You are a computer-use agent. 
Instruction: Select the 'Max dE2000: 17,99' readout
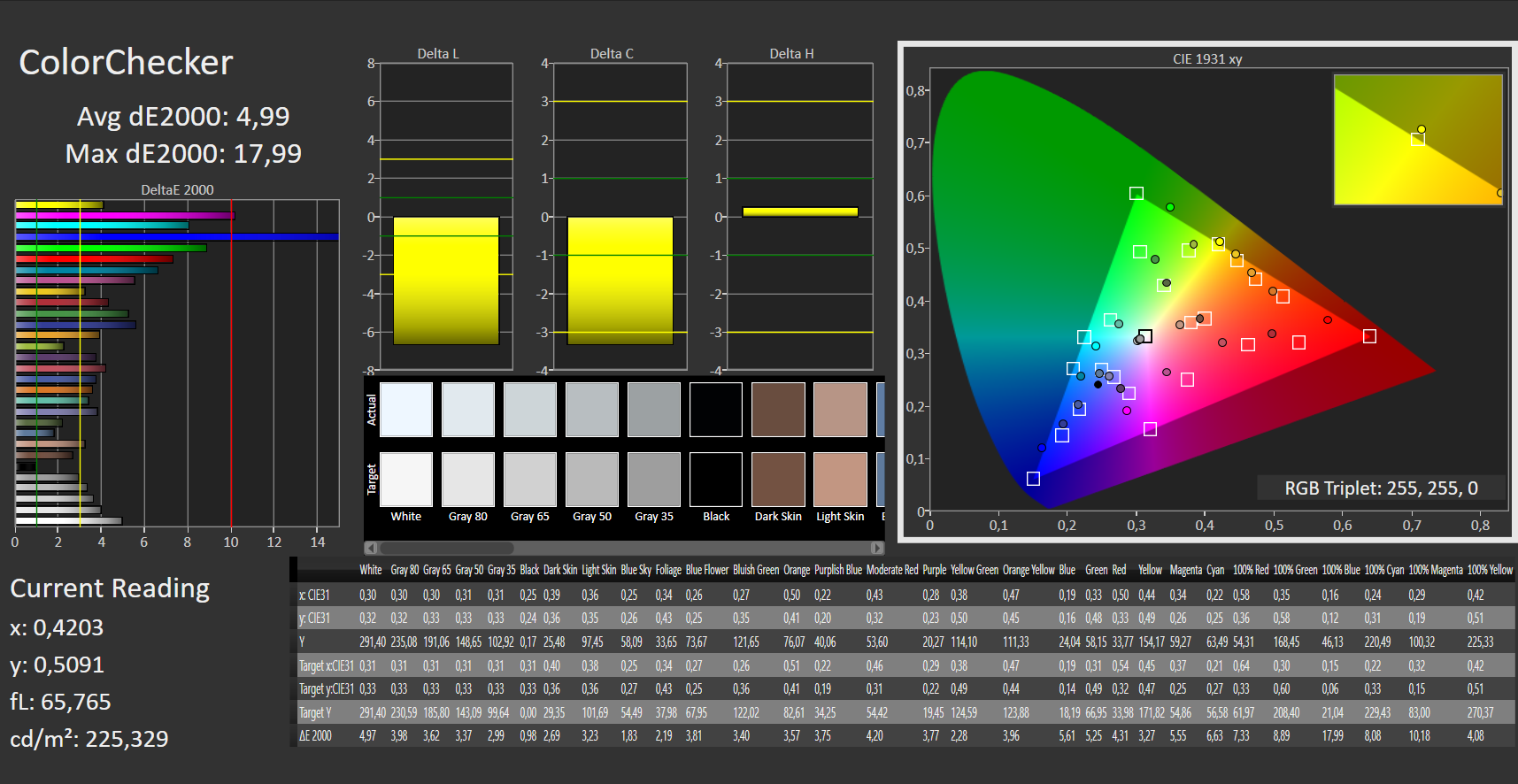point(183,153)
